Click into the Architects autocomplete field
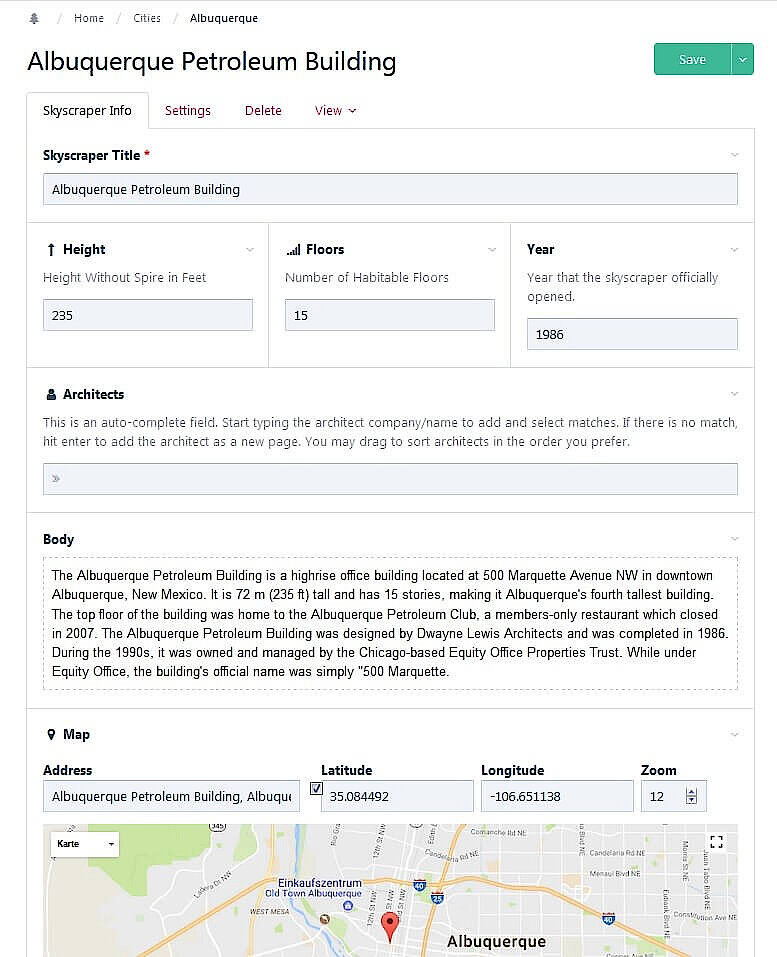This screenshot has width=777, height=957. click(x=390, y=479)
